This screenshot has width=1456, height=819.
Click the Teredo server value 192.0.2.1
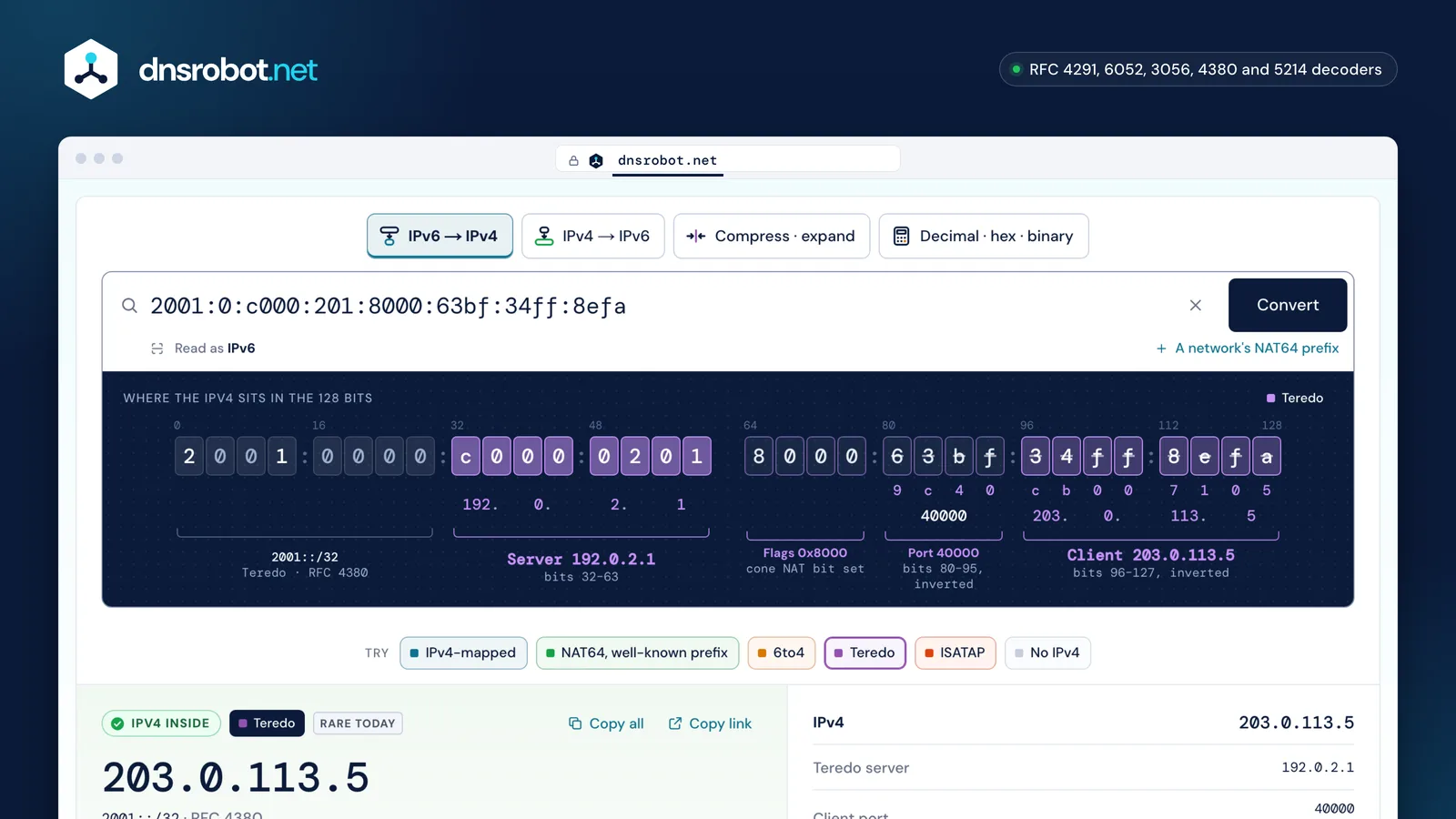tap(1318, 767)
